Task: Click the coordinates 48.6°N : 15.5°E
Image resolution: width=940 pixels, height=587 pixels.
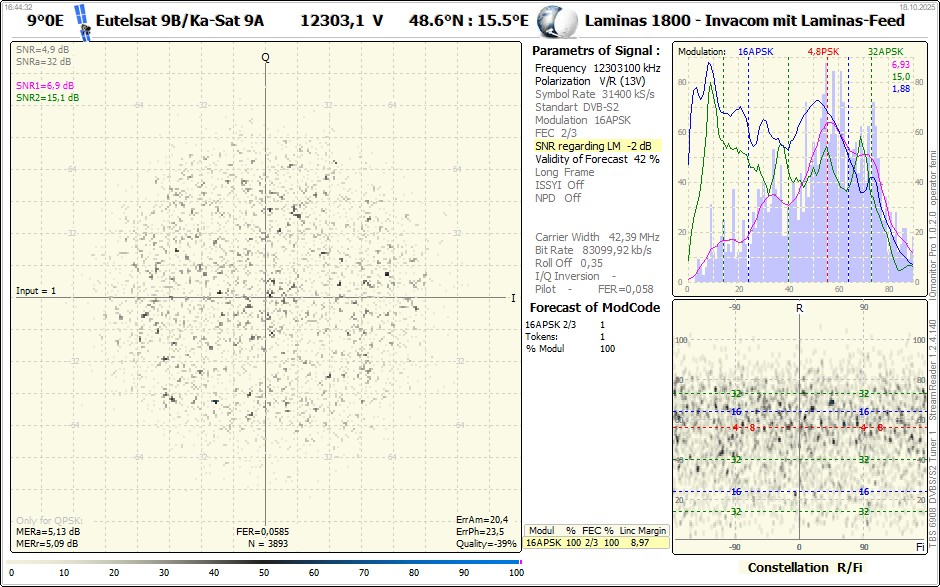Action: 469,21
